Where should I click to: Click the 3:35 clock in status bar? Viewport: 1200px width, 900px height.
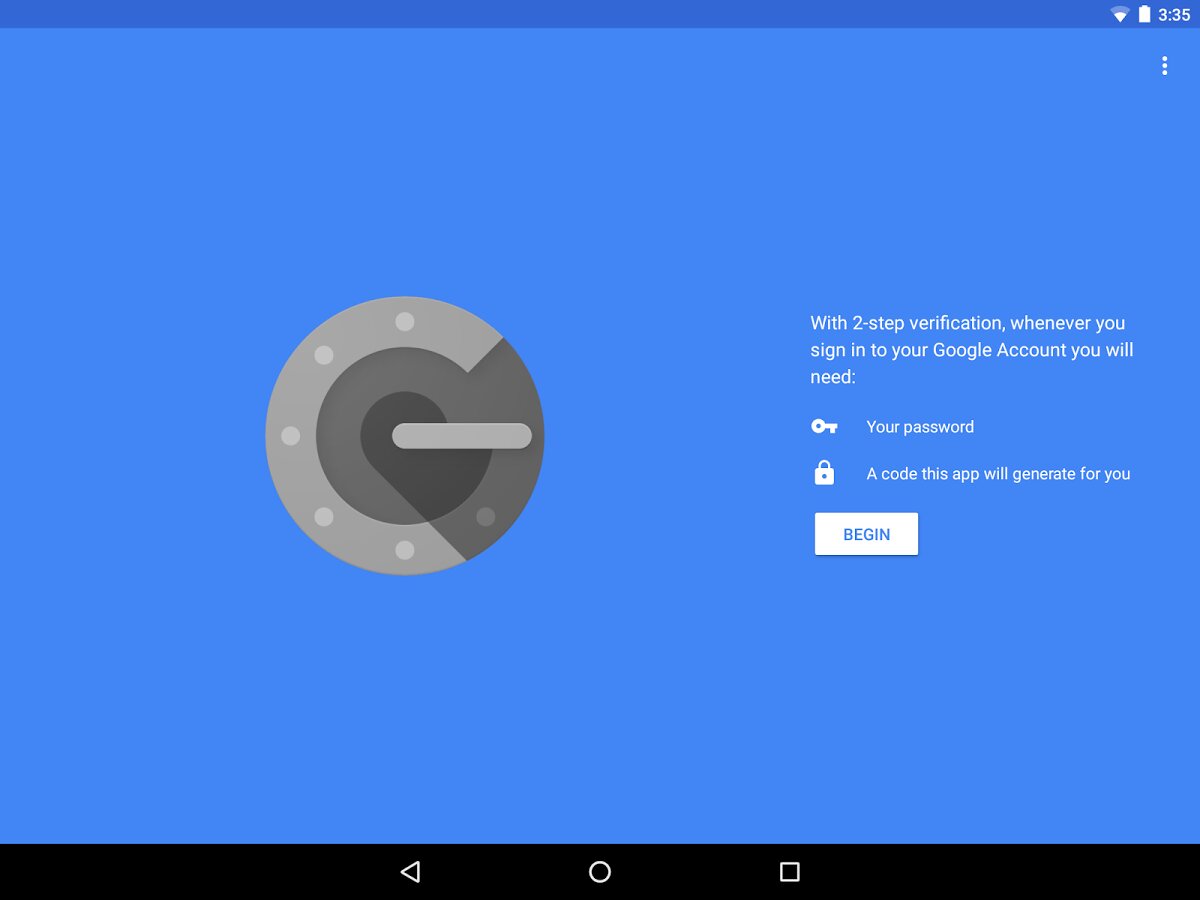coord(1174,15)
